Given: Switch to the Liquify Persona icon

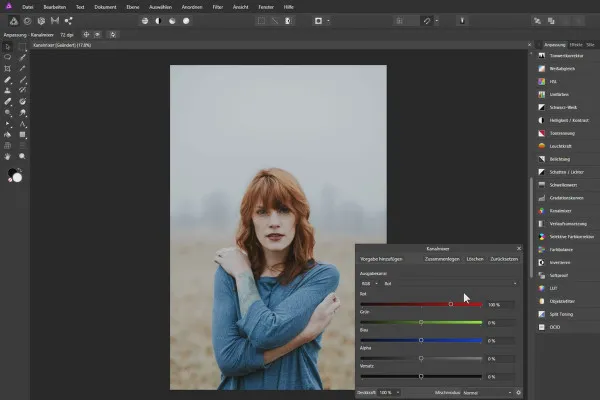Looking at the screenshot, I should 28,21.
